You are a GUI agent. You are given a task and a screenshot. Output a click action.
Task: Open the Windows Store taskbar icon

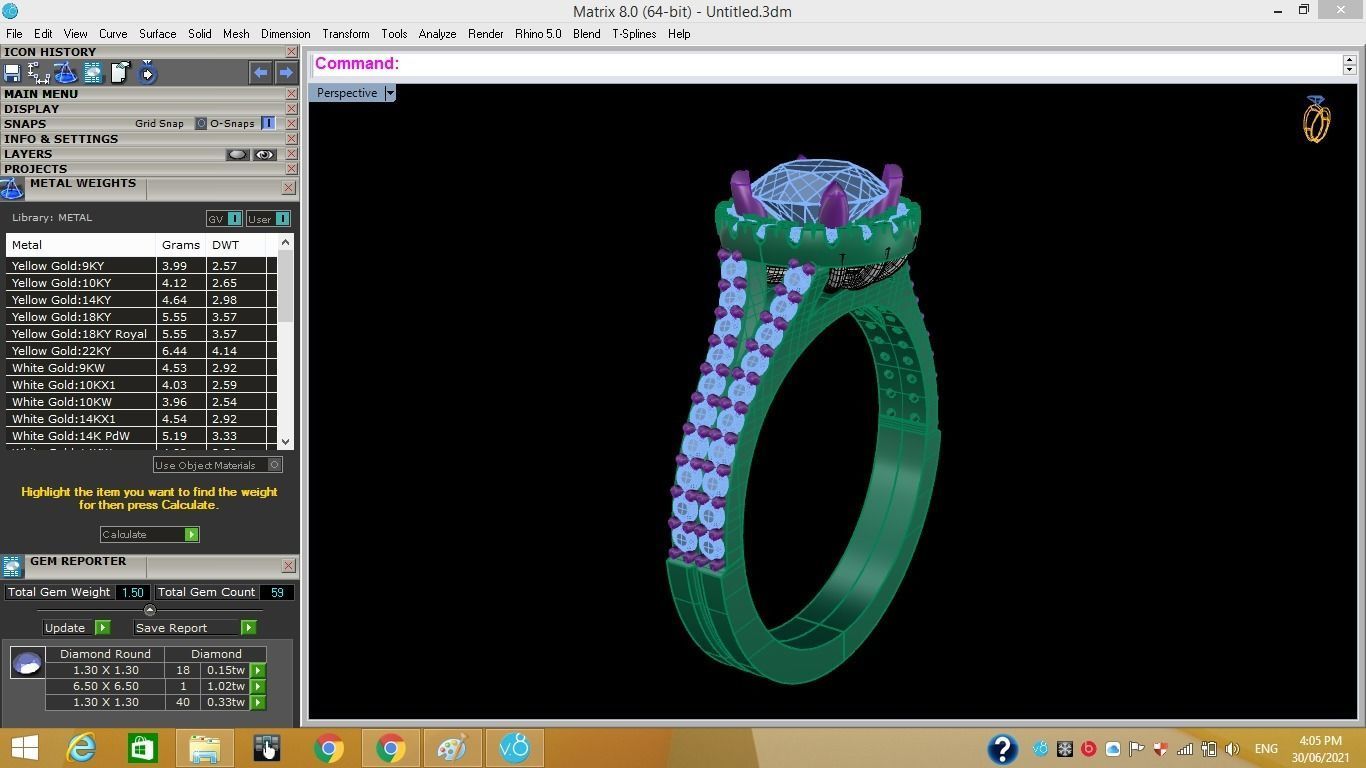142,748
